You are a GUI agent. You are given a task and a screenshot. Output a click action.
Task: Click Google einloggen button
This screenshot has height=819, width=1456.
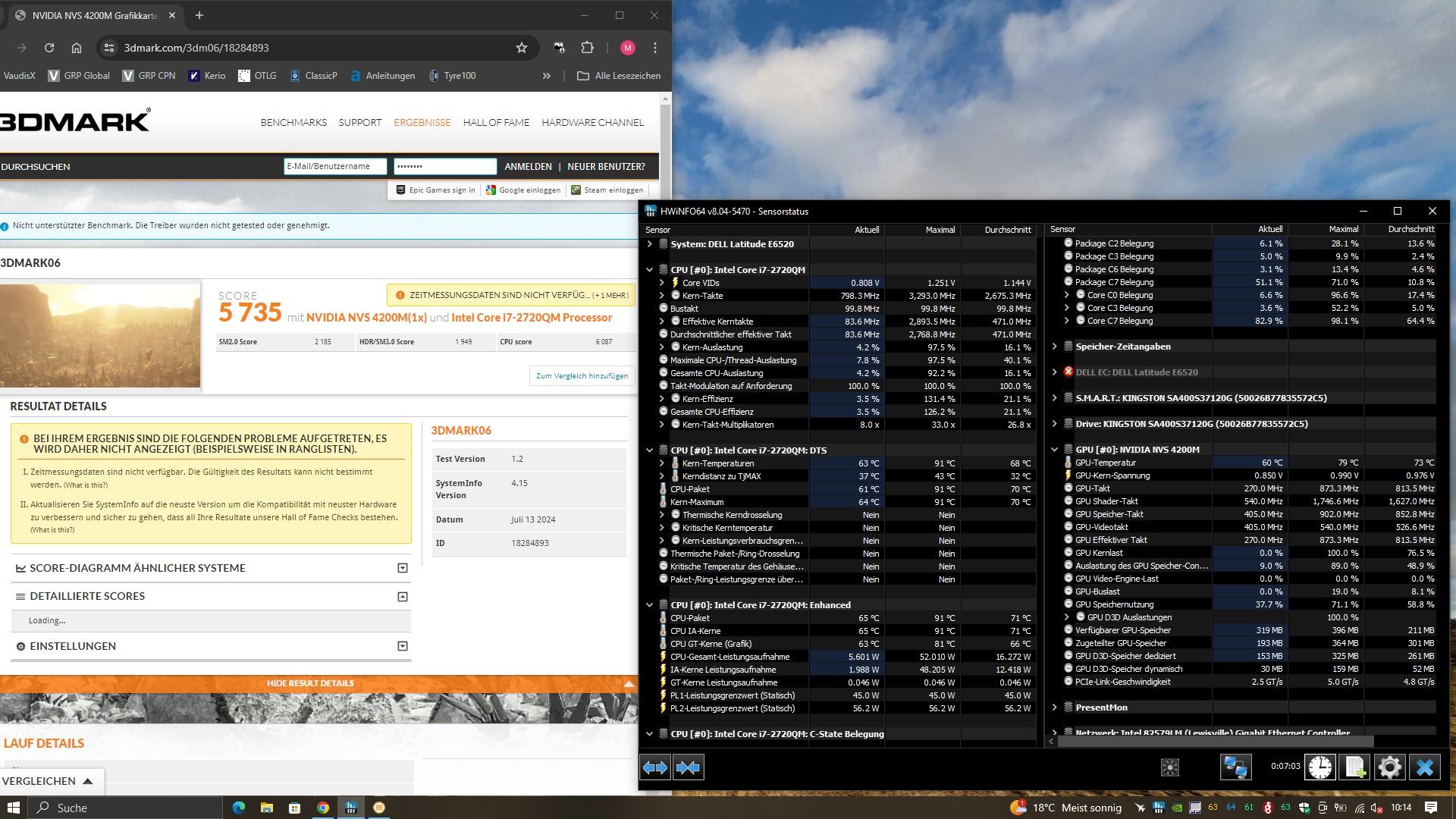[523, 190]
